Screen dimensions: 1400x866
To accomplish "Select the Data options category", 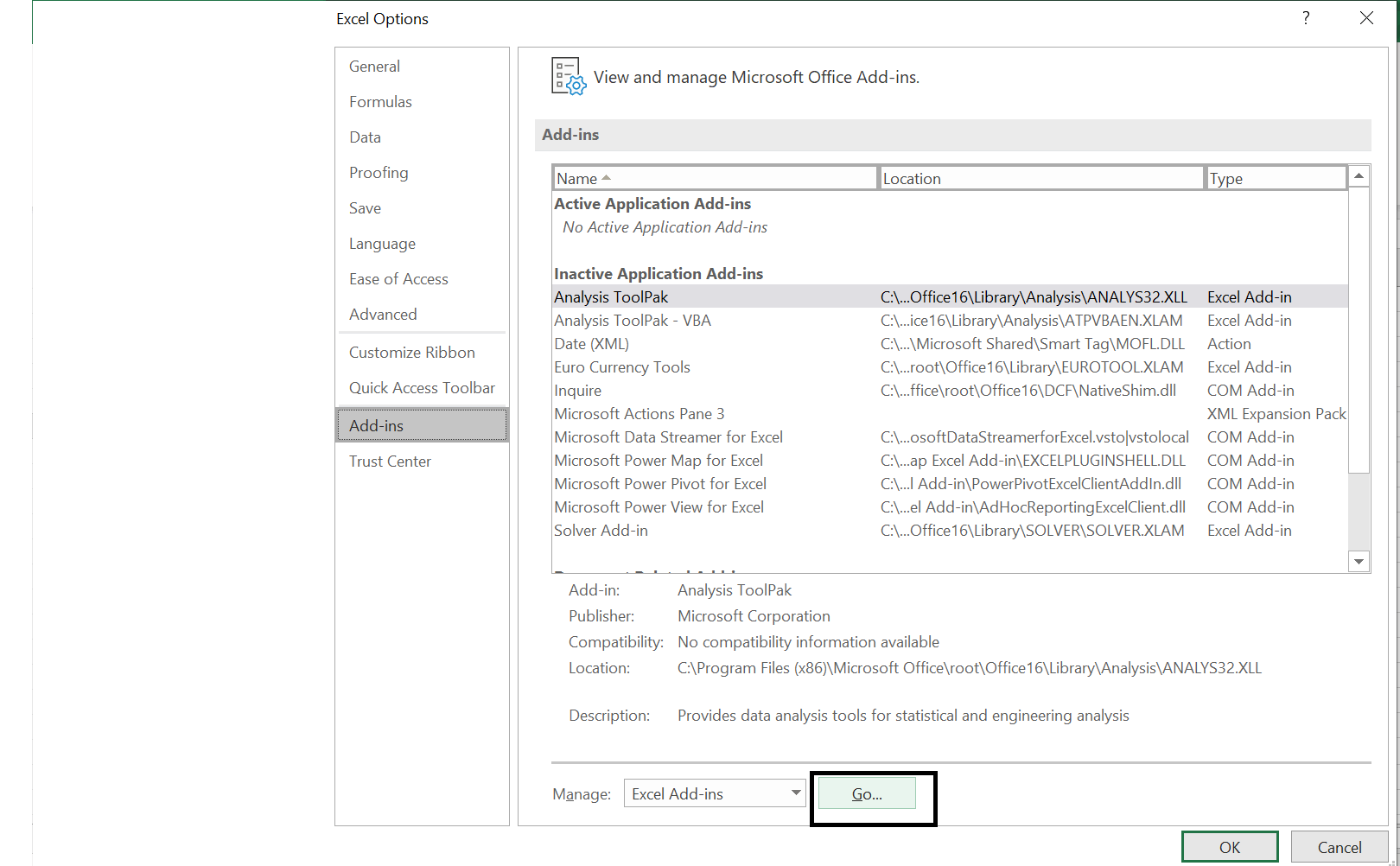I will 422,137.
